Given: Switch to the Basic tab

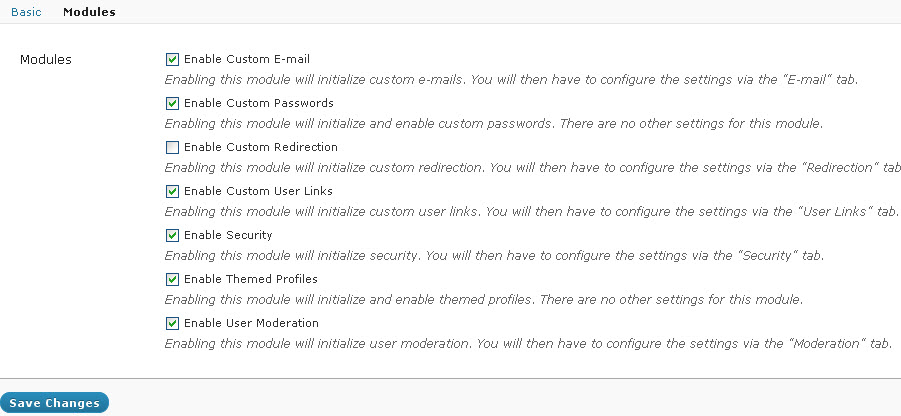Looking at the screenshot, I should coord(26,11).
